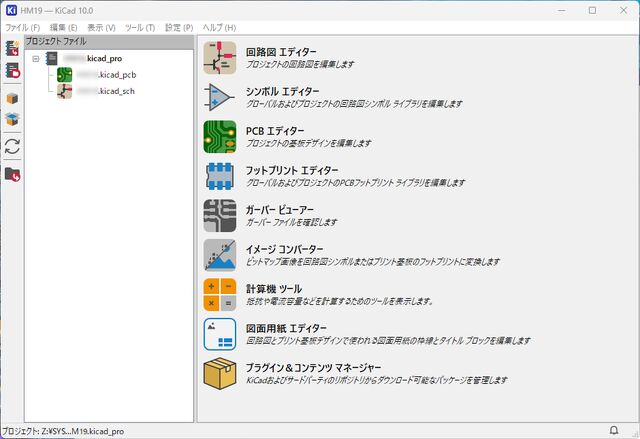Click the schematic icon of the .kicad_sch file
The image size is (640, 439).
coord(64,91)
